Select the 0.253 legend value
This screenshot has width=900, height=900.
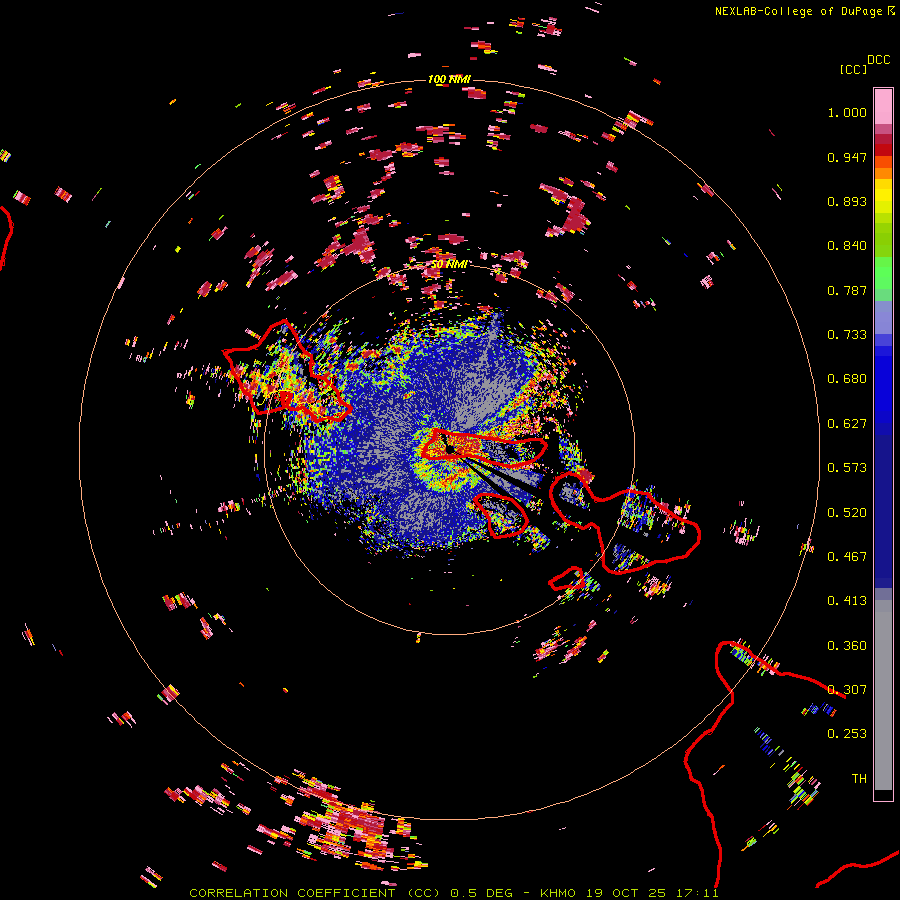tap(847, 734)
